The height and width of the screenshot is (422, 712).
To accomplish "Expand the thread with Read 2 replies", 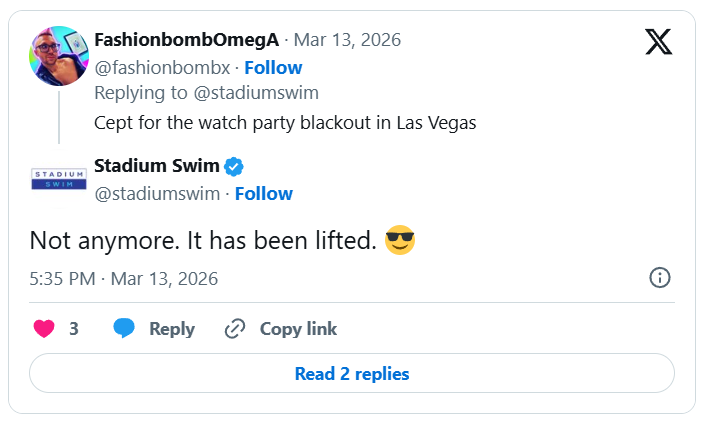I will coord(352,374).
